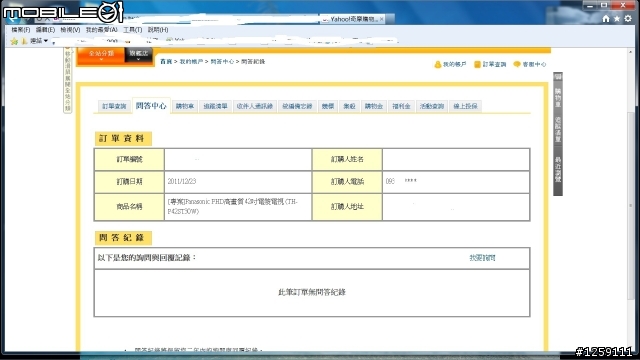Open IE home page icon

point(606,19)
